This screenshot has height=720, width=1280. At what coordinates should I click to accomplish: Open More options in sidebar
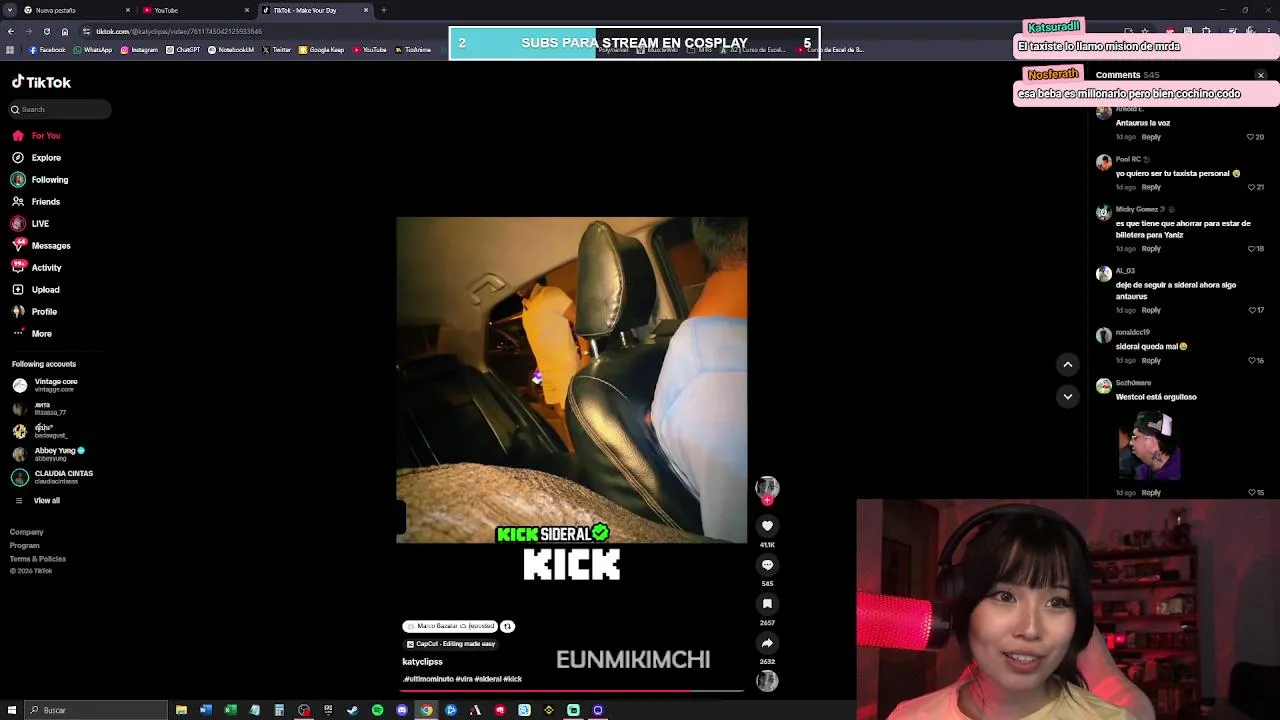[32, 334]
